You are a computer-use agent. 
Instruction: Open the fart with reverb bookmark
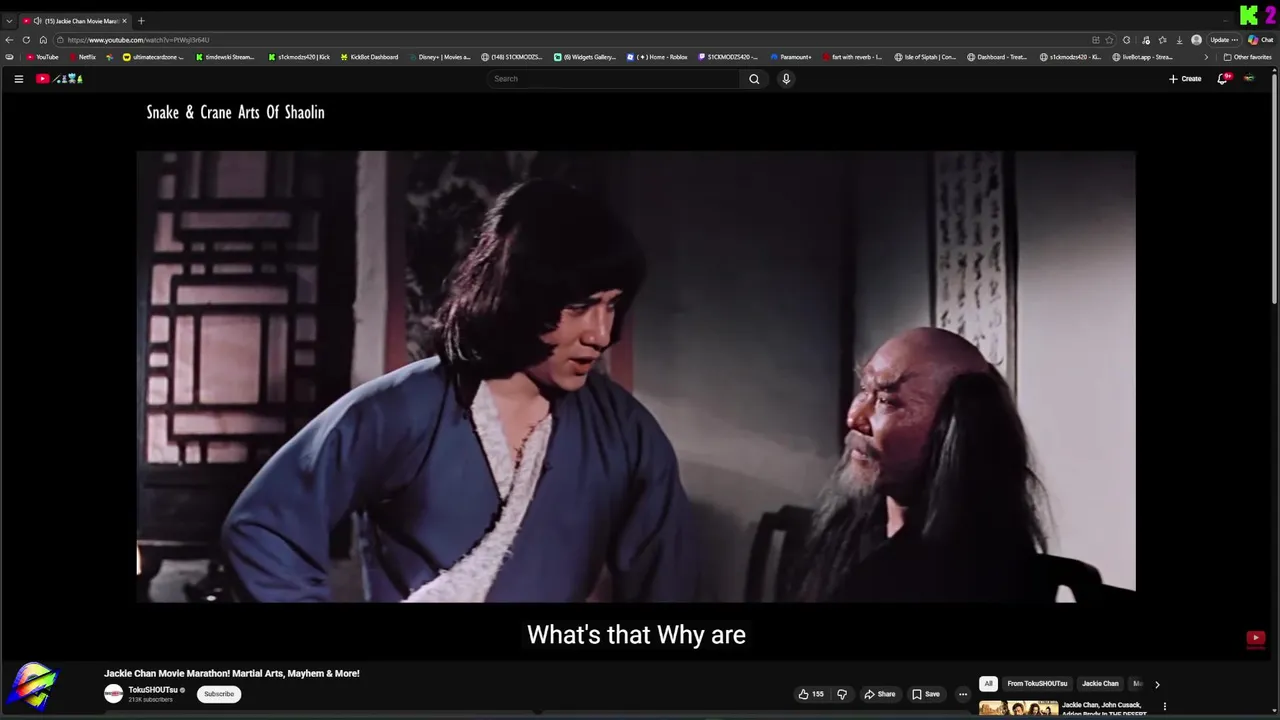tap(852, 57)
